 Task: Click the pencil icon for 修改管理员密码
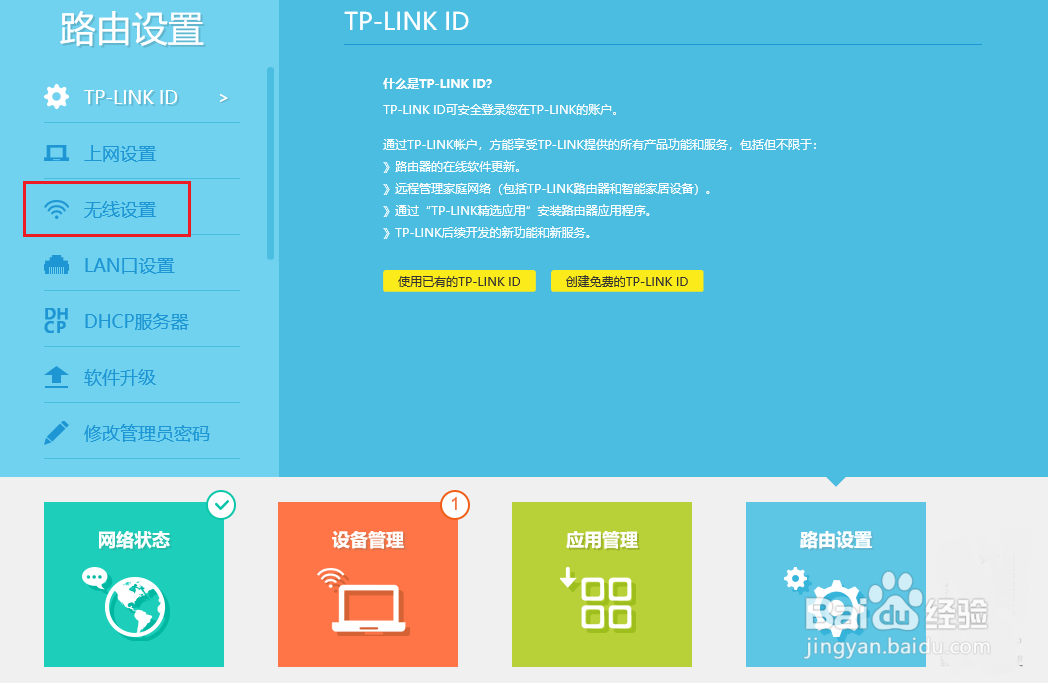56,433
